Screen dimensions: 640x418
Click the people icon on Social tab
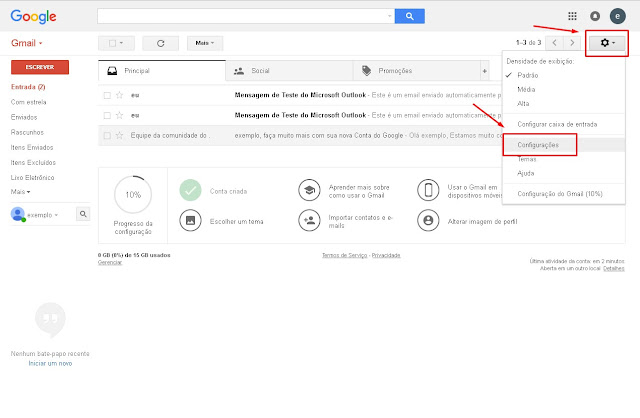tap(239, 71)
